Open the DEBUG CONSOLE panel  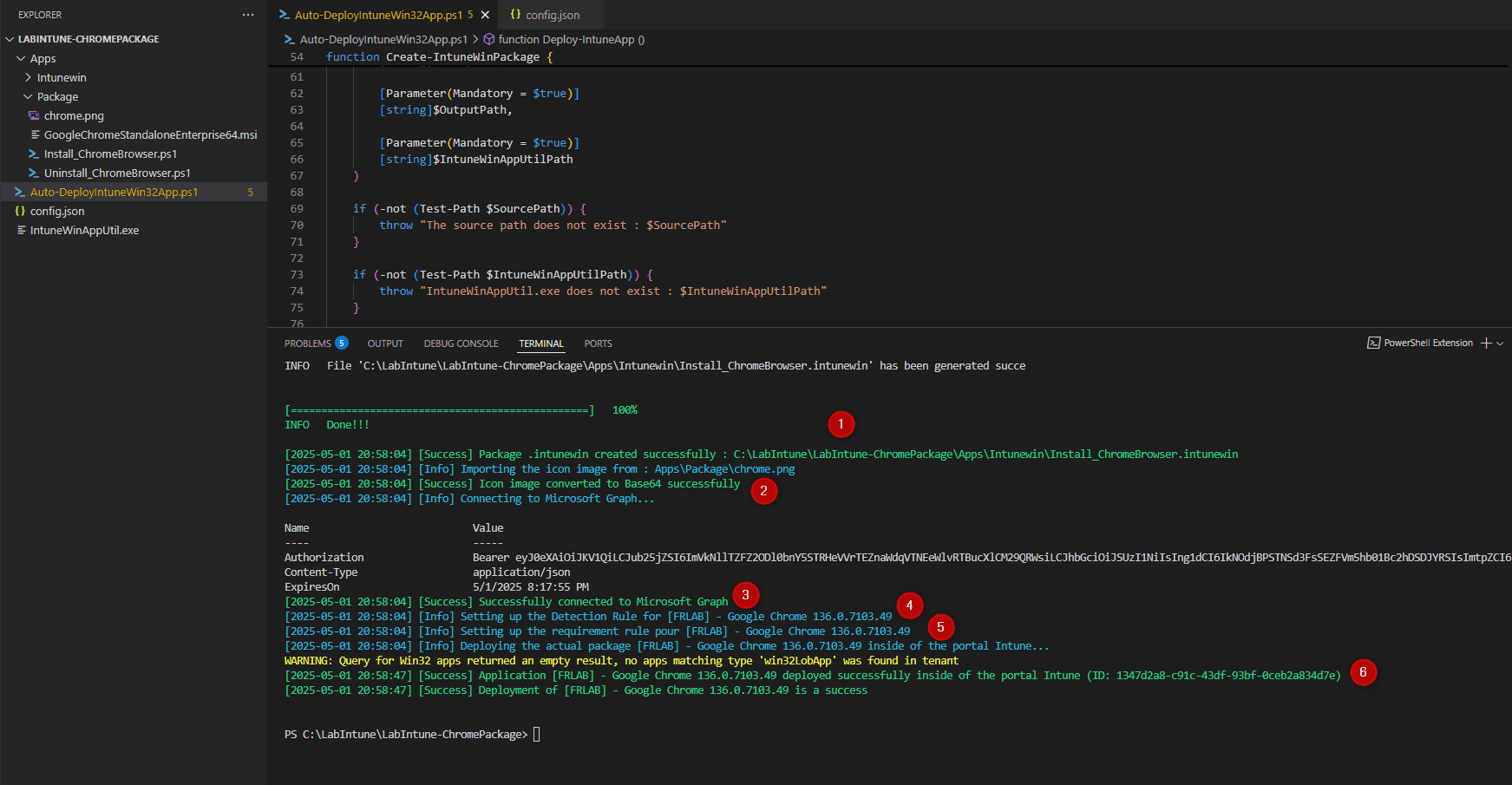tap(461, 343)
